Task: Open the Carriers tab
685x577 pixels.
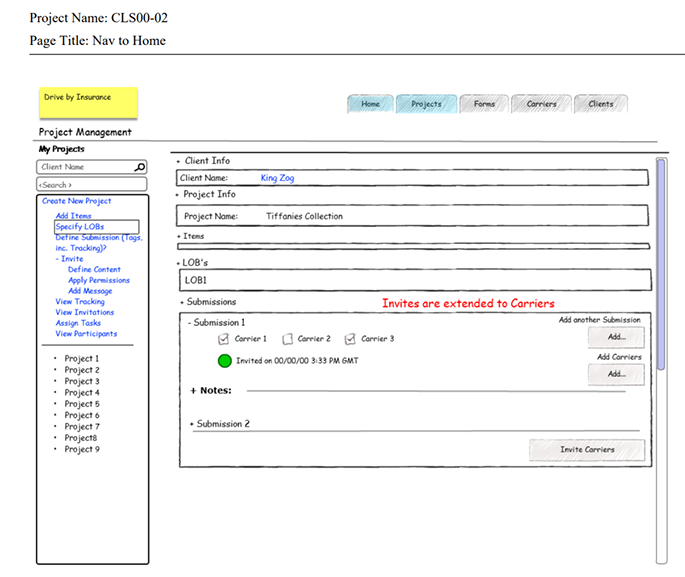Action: [x=541, y=104]
